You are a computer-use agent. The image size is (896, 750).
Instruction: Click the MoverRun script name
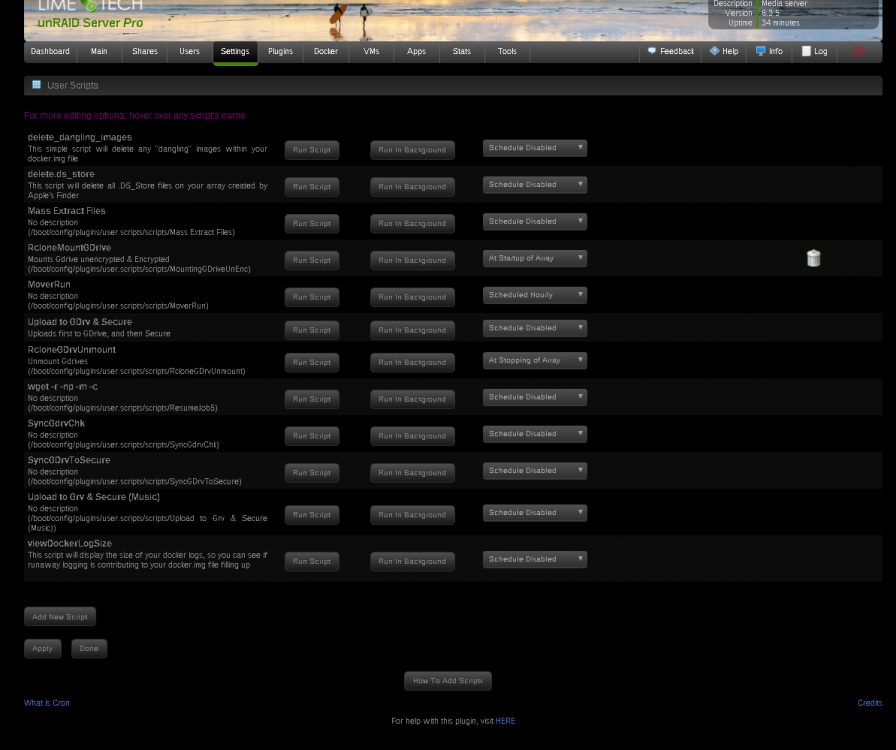(49, 284)
